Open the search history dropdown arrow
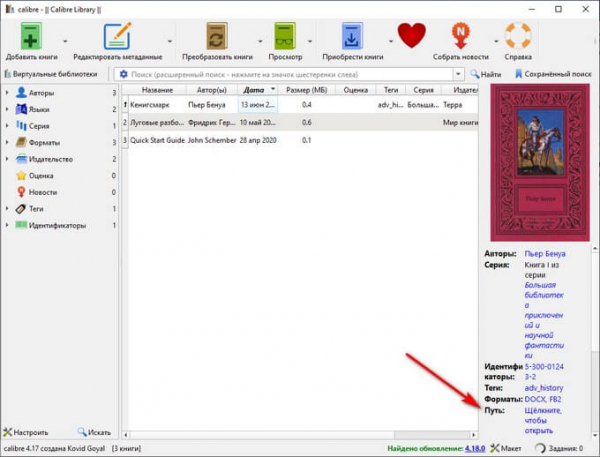The image size is (600, 457). tap(458, 74)
